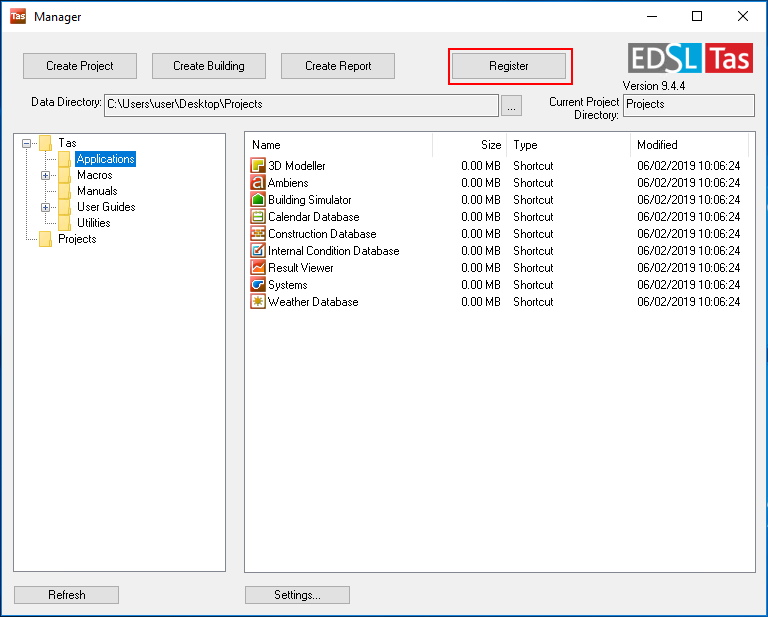The height and width of the screenshot is (617, 768).
Task: Select the Building Simulator icon
Action: pos(258,199)
